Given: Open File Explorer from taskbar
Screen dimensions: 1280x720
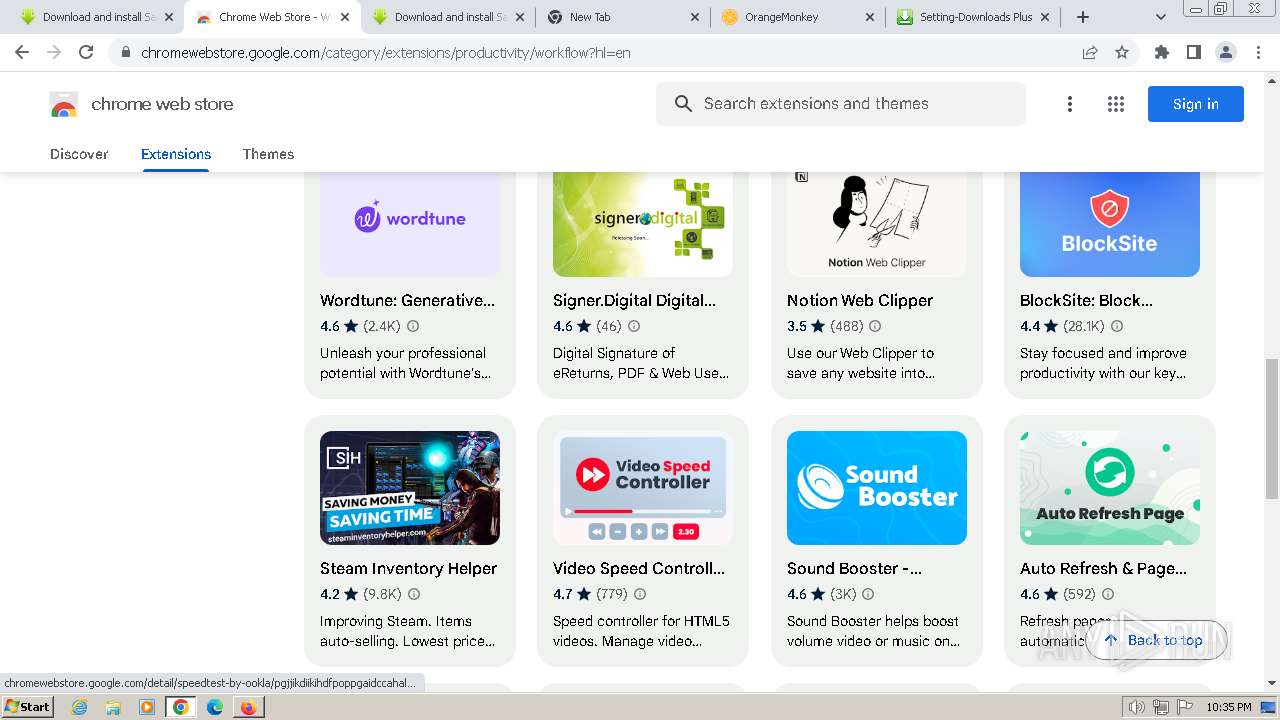Looking at the screenshot, I should point(113,707).
